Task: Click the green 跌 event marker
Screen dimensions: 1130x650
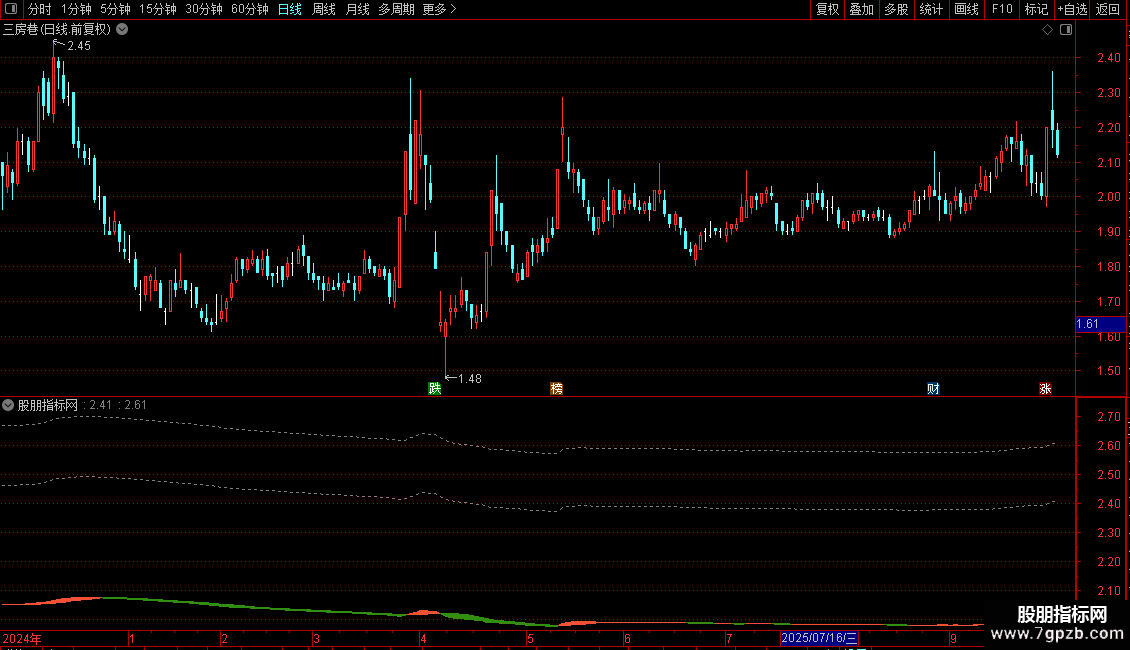Action: coord(435,388)
